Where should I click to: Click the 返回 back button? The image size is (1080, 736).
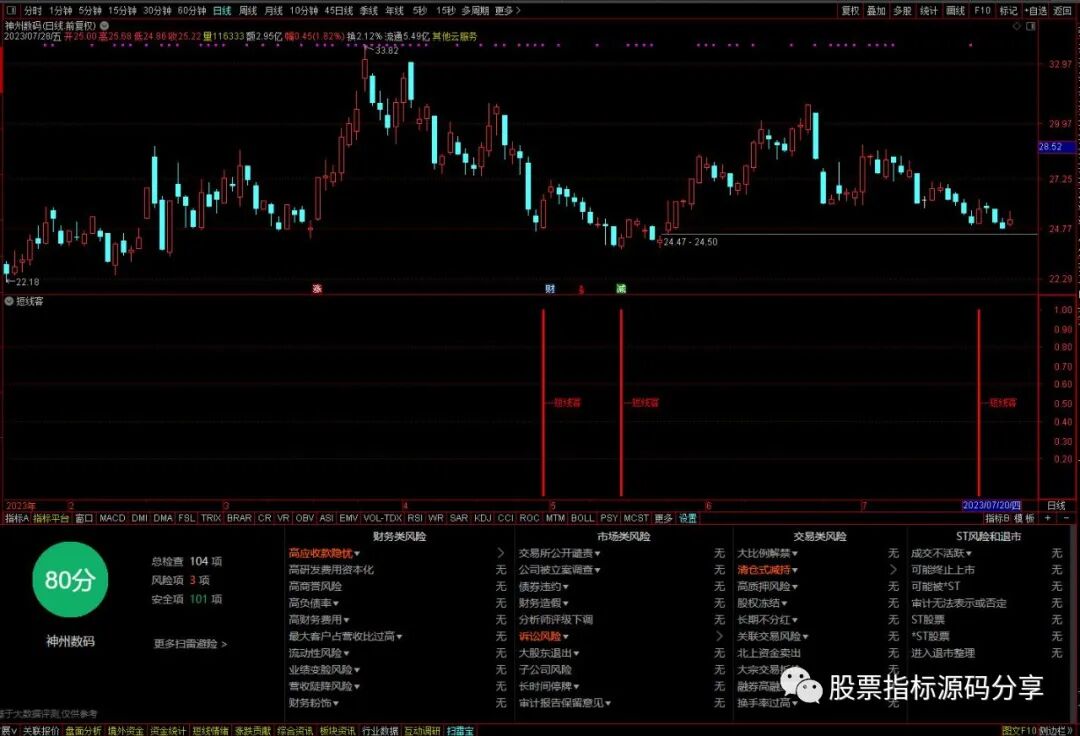click(x=1061, y=10)
